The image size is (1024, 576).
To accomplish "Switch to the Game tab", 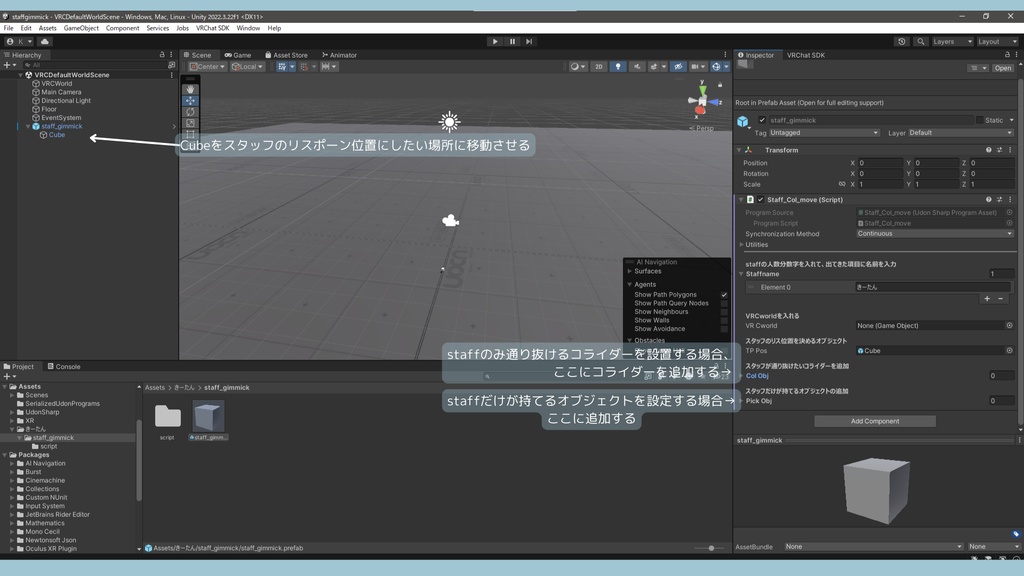I will (x=238, y=54).
